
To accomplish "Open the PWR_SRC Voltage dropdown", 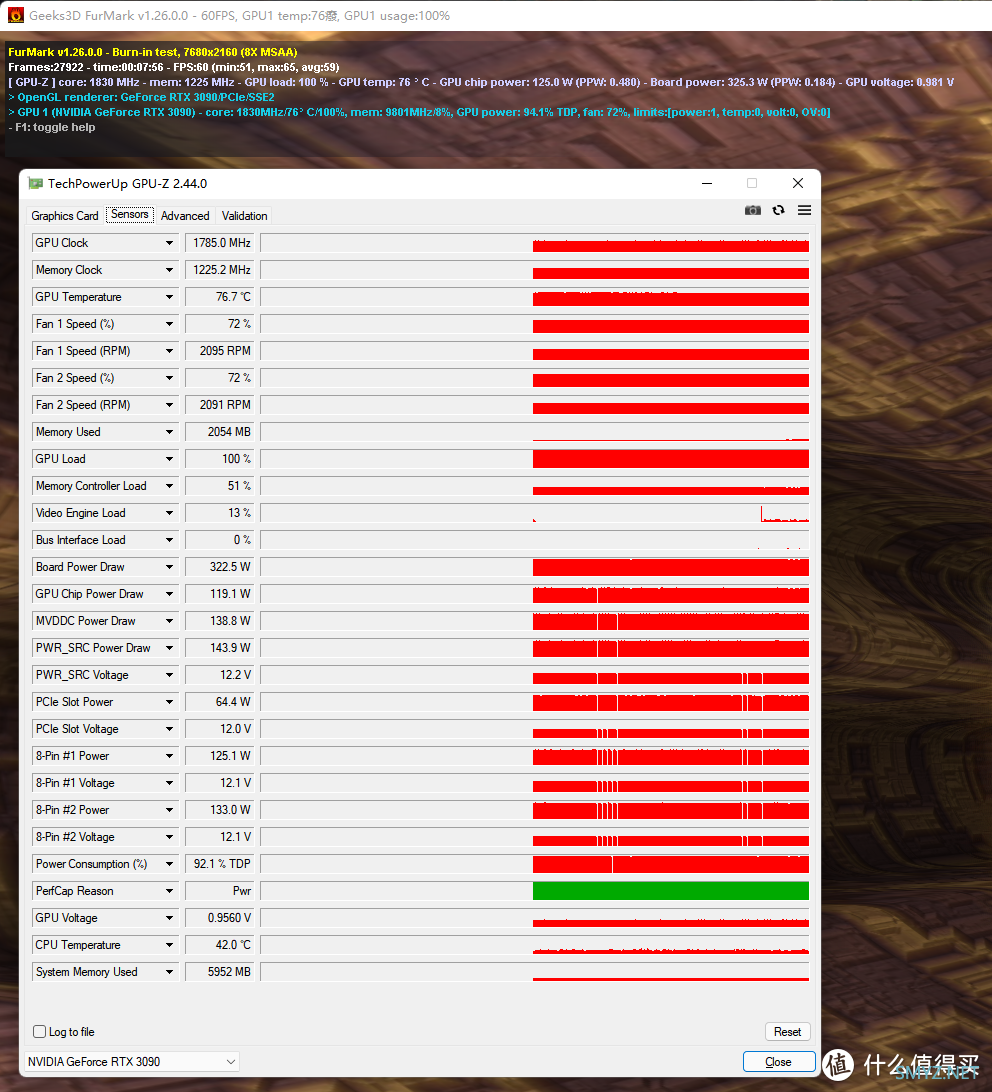I will (x=169, y=675).
